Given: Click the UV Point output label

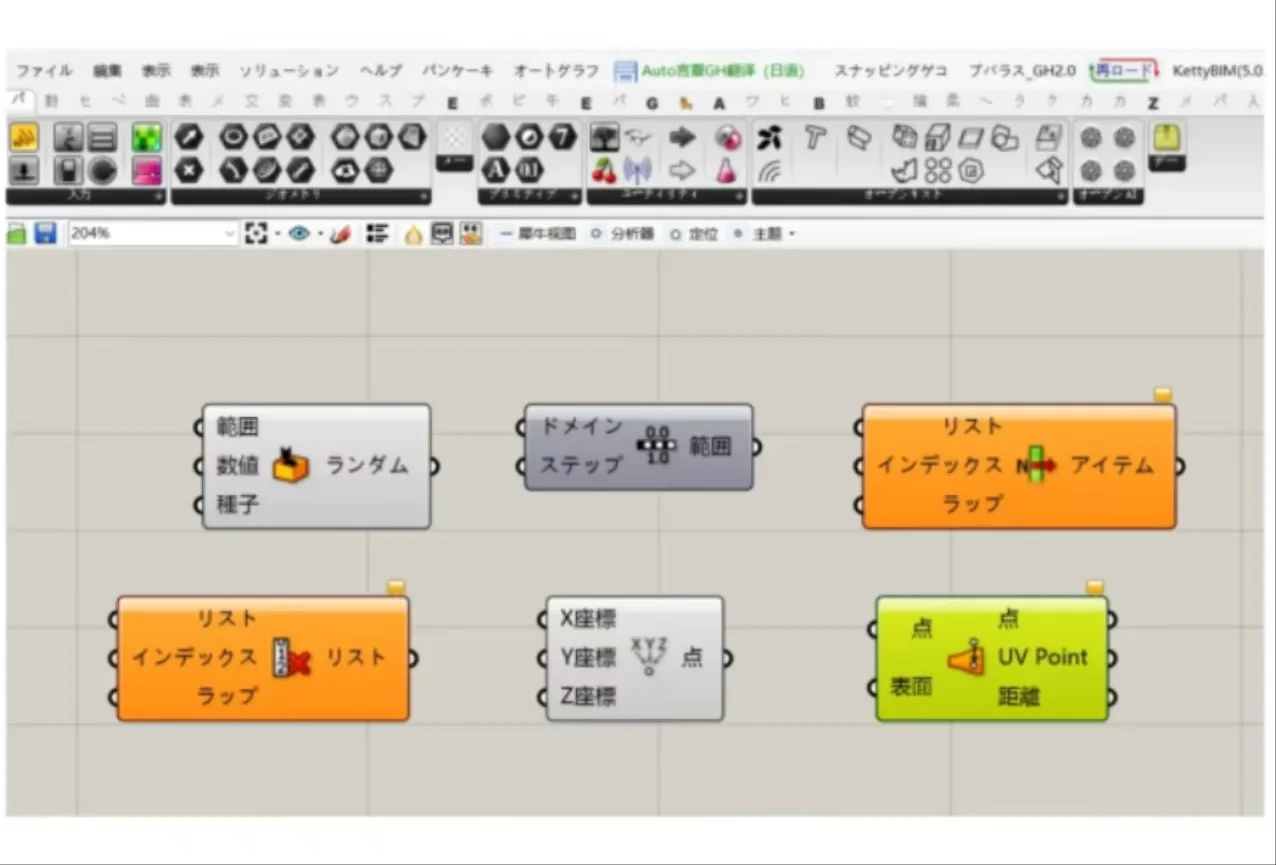Looking at the screenshot, I should [x=1042, y=657].
